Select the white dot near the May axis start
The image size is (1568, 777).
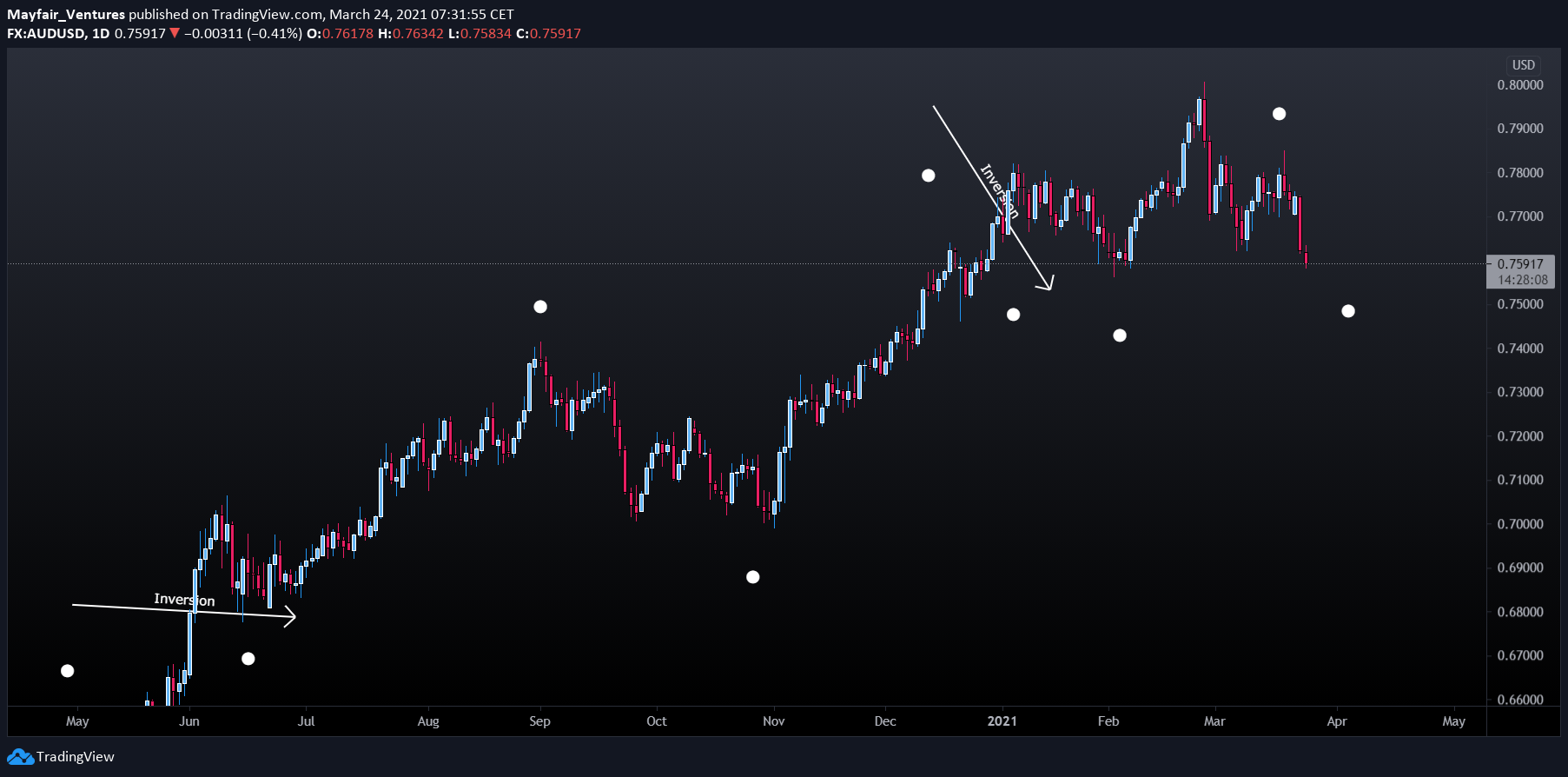(68, 671)
